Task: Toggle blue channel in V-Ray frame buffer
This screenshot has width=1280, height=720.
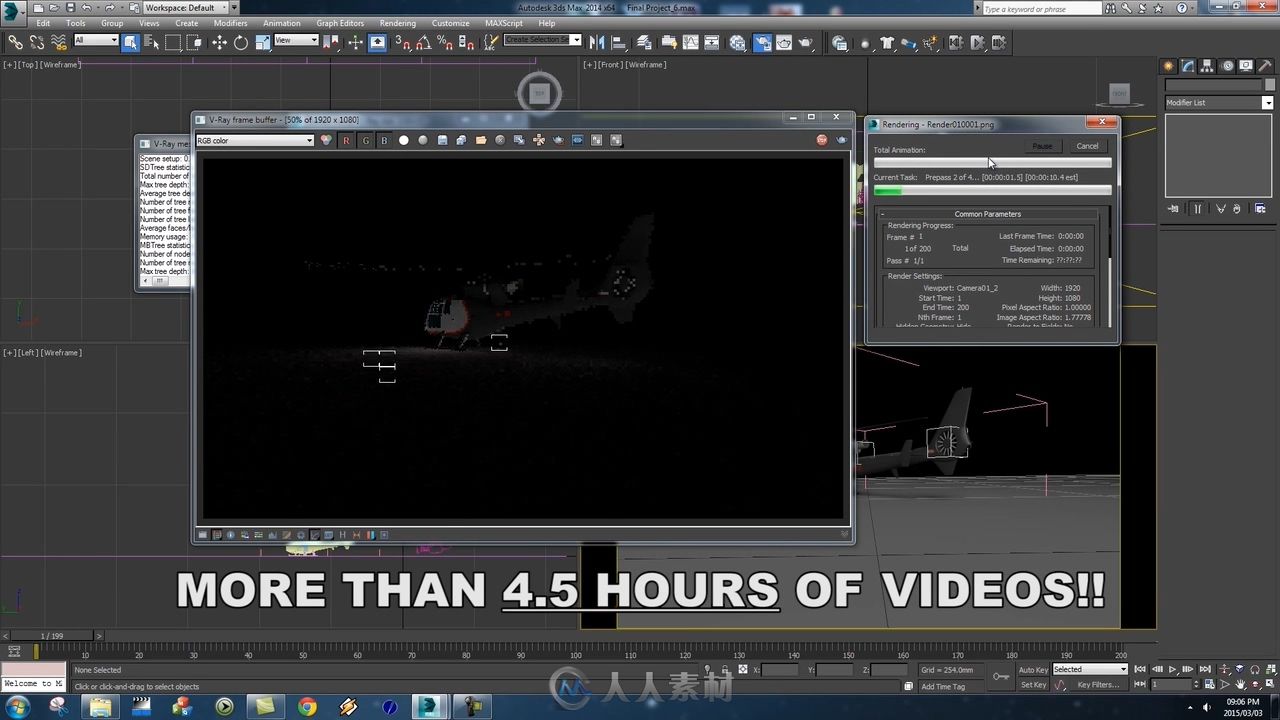Action: click(x=384, y=140)
